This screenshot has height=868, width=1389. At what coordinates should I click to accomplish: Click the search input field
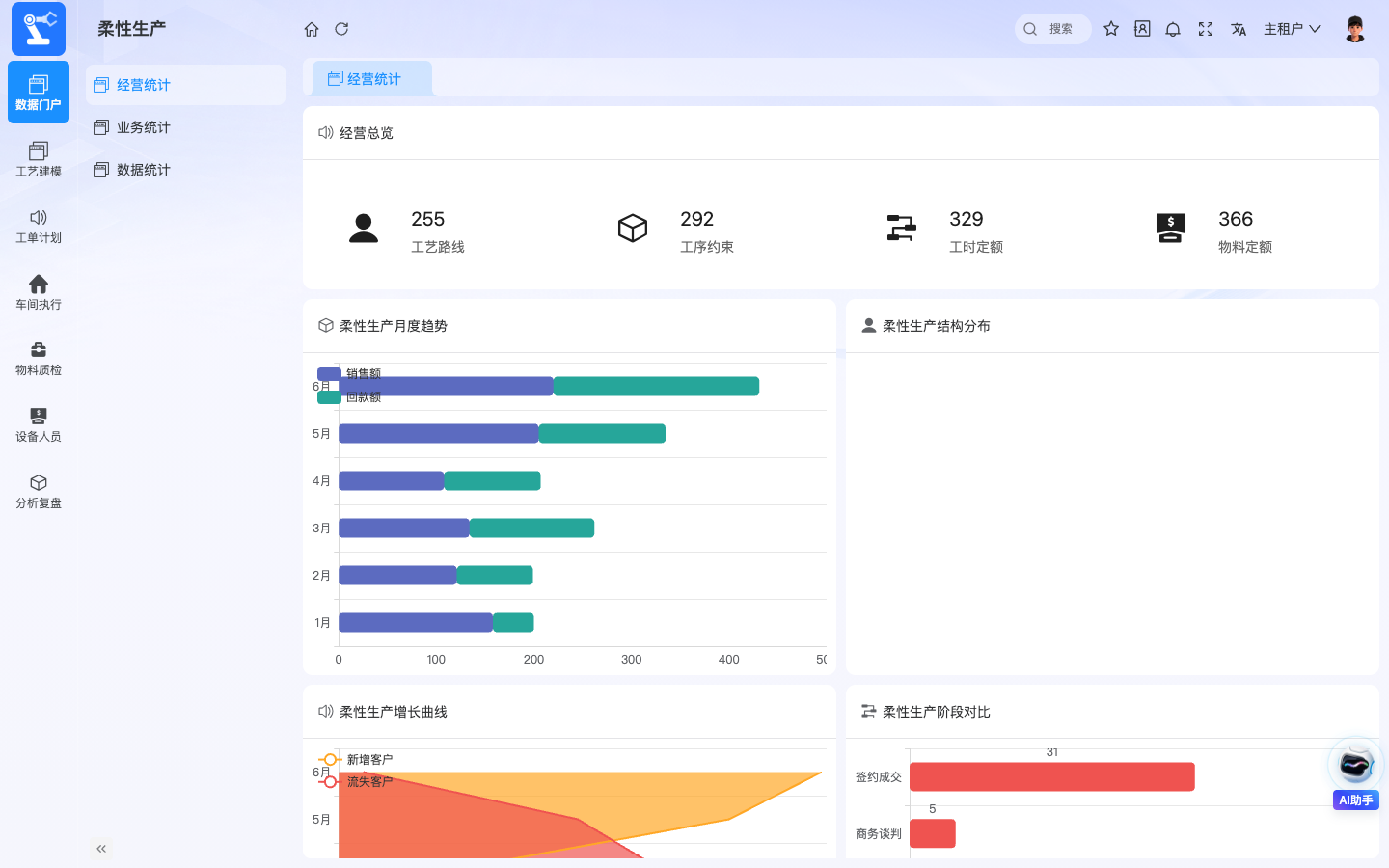[1053, 29]
